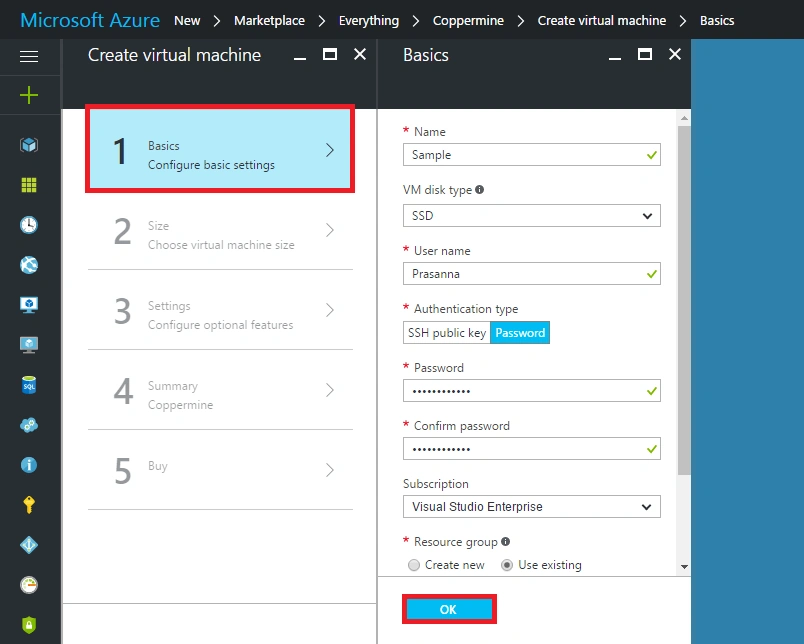Click the OK button
Image resolution: width=804 pixels, height=644 pixels.
coord(449,609)
